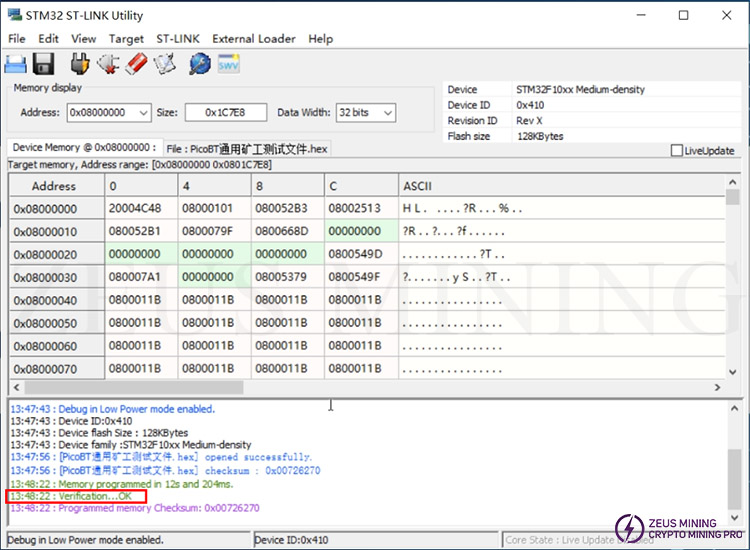Switch to the PicoBT hex file tab
The width and height of the screenshot is (750, 550).
[x=246, y=149]
